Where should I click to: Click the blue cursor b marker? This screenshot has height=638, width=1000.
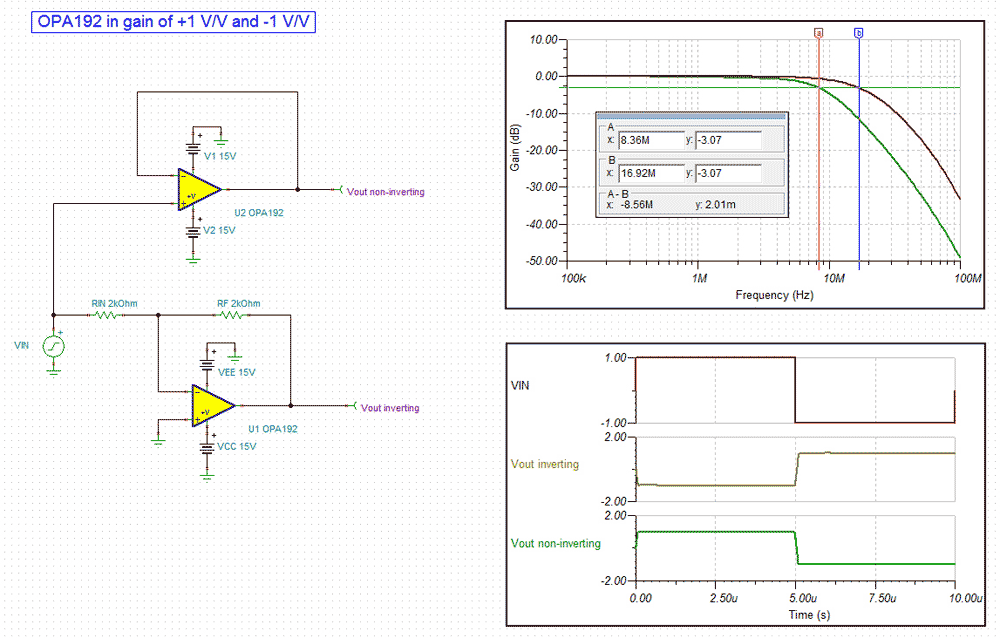tap(858, 33)
